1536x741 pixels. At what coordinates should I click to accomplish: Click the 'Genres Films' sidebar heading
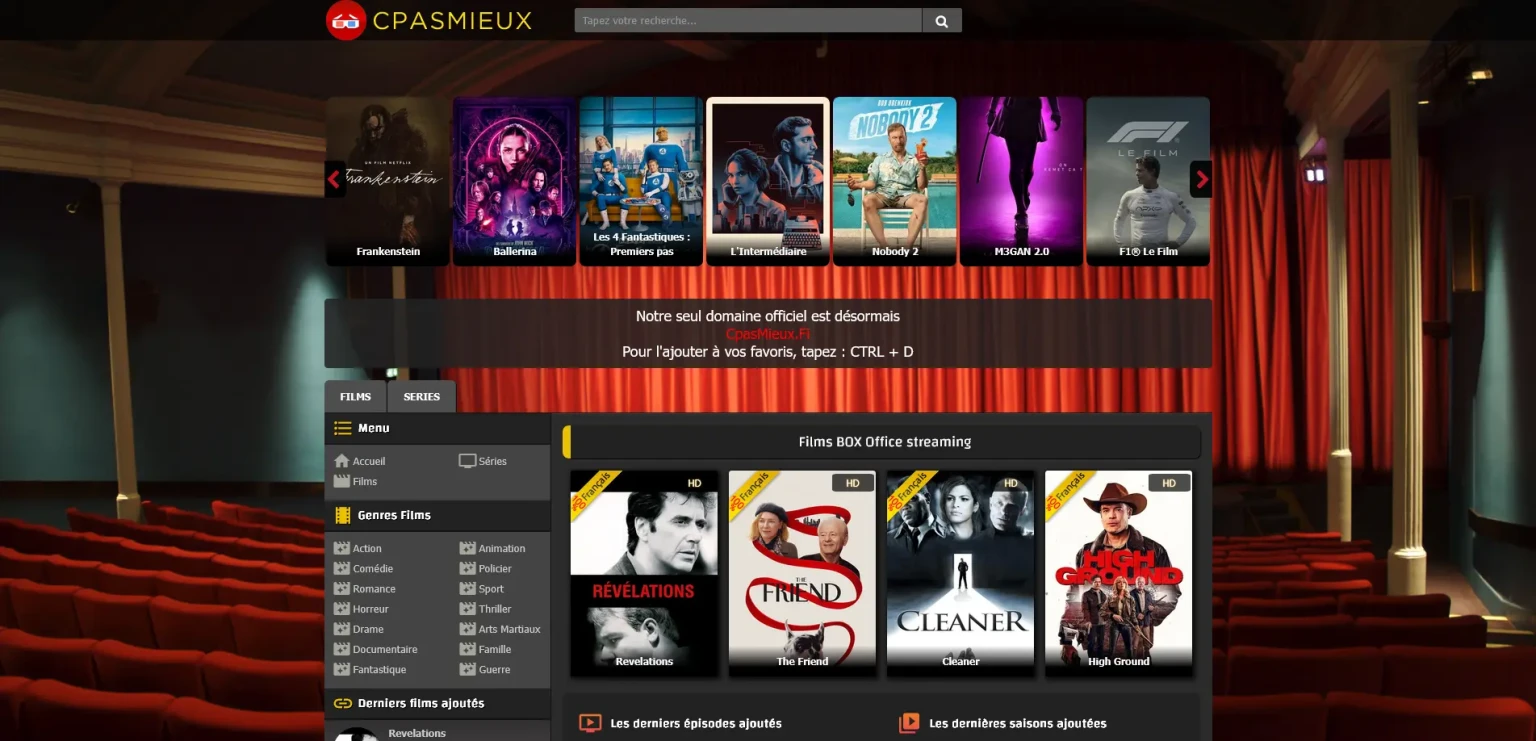click(394, 515)
